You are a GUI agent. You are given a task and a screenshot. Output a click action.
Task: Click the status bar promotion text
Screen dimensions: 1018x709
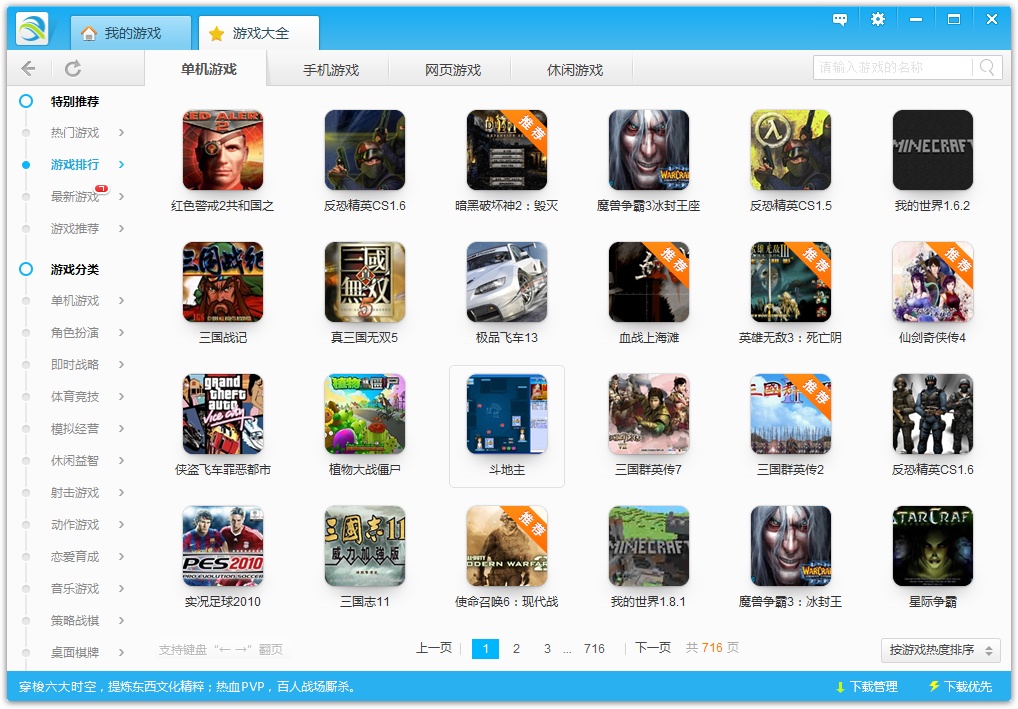(x=188, y=686)
